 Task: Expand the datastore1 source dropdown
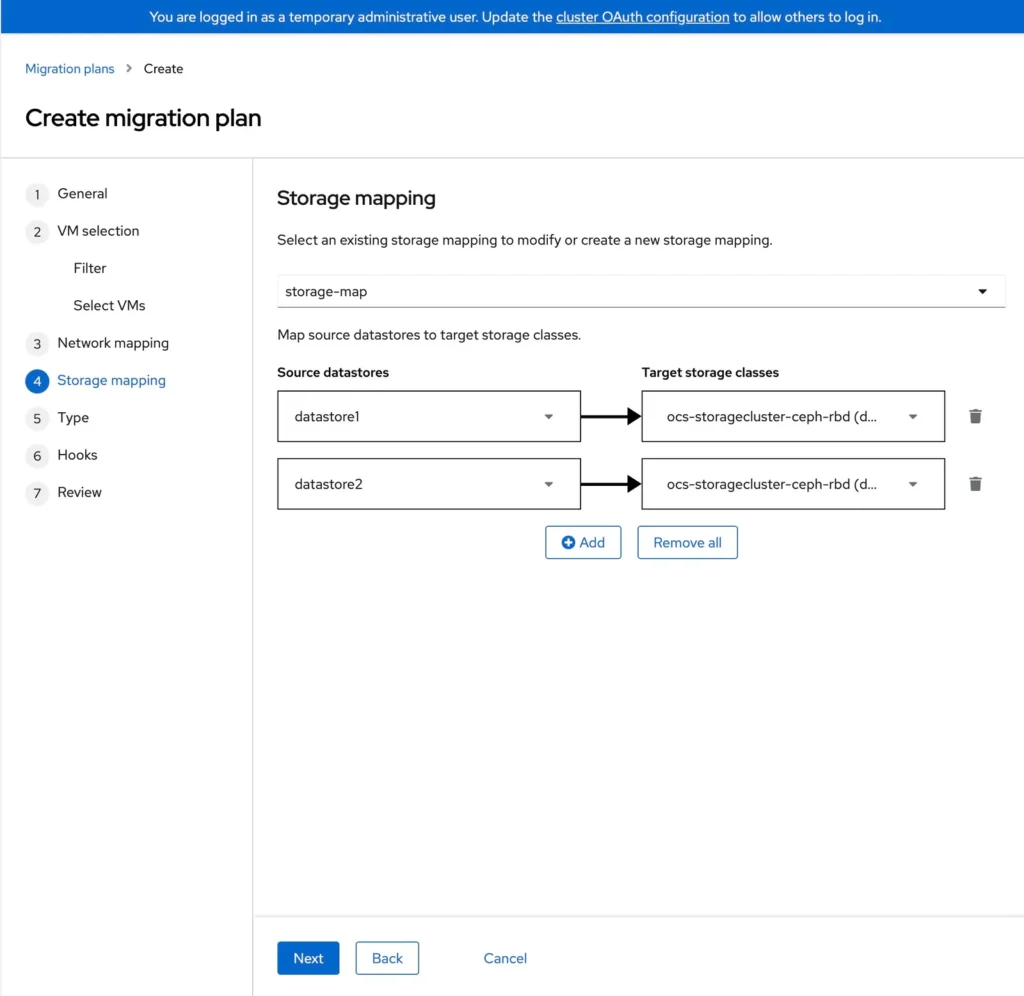click(x=548, y=415)
